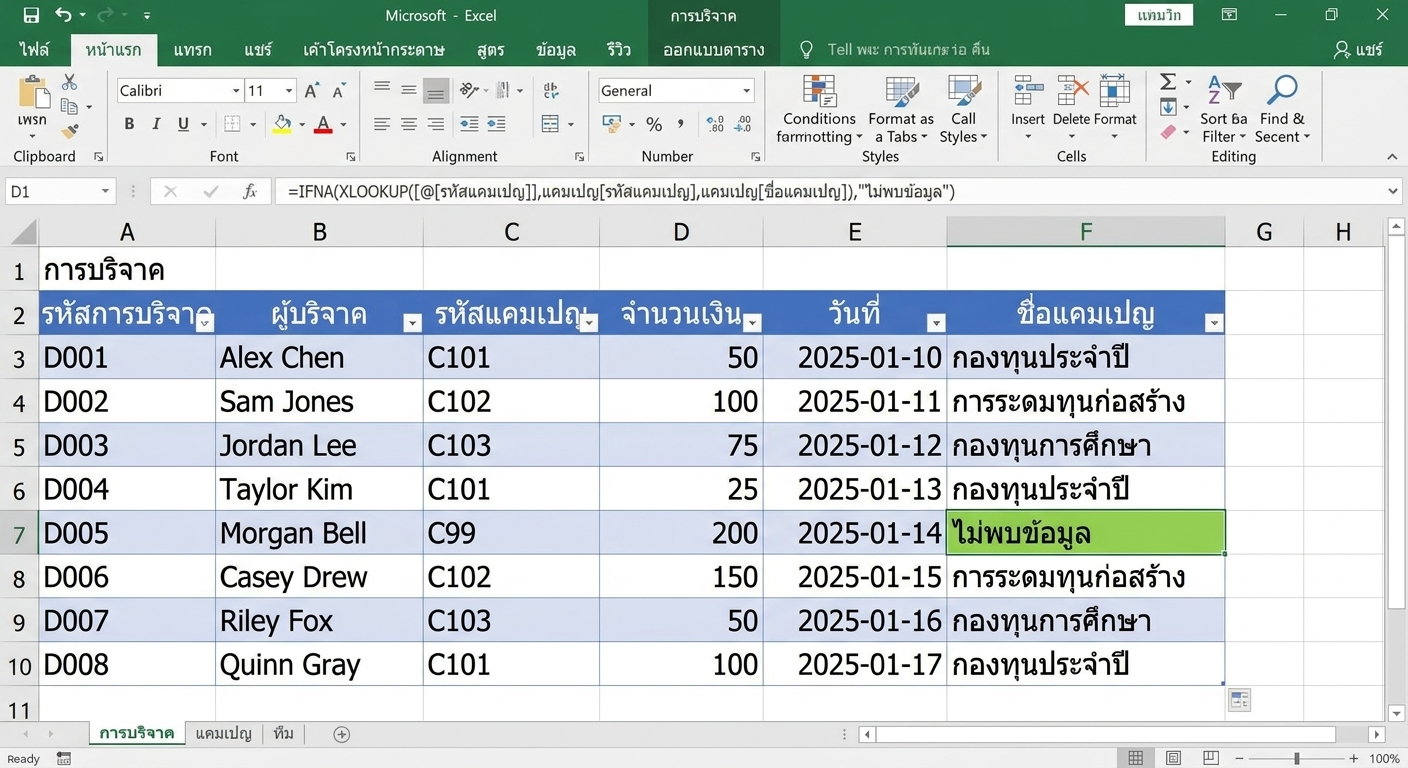
Task: Increase font size with the larger A
Action: click(312, 91)
